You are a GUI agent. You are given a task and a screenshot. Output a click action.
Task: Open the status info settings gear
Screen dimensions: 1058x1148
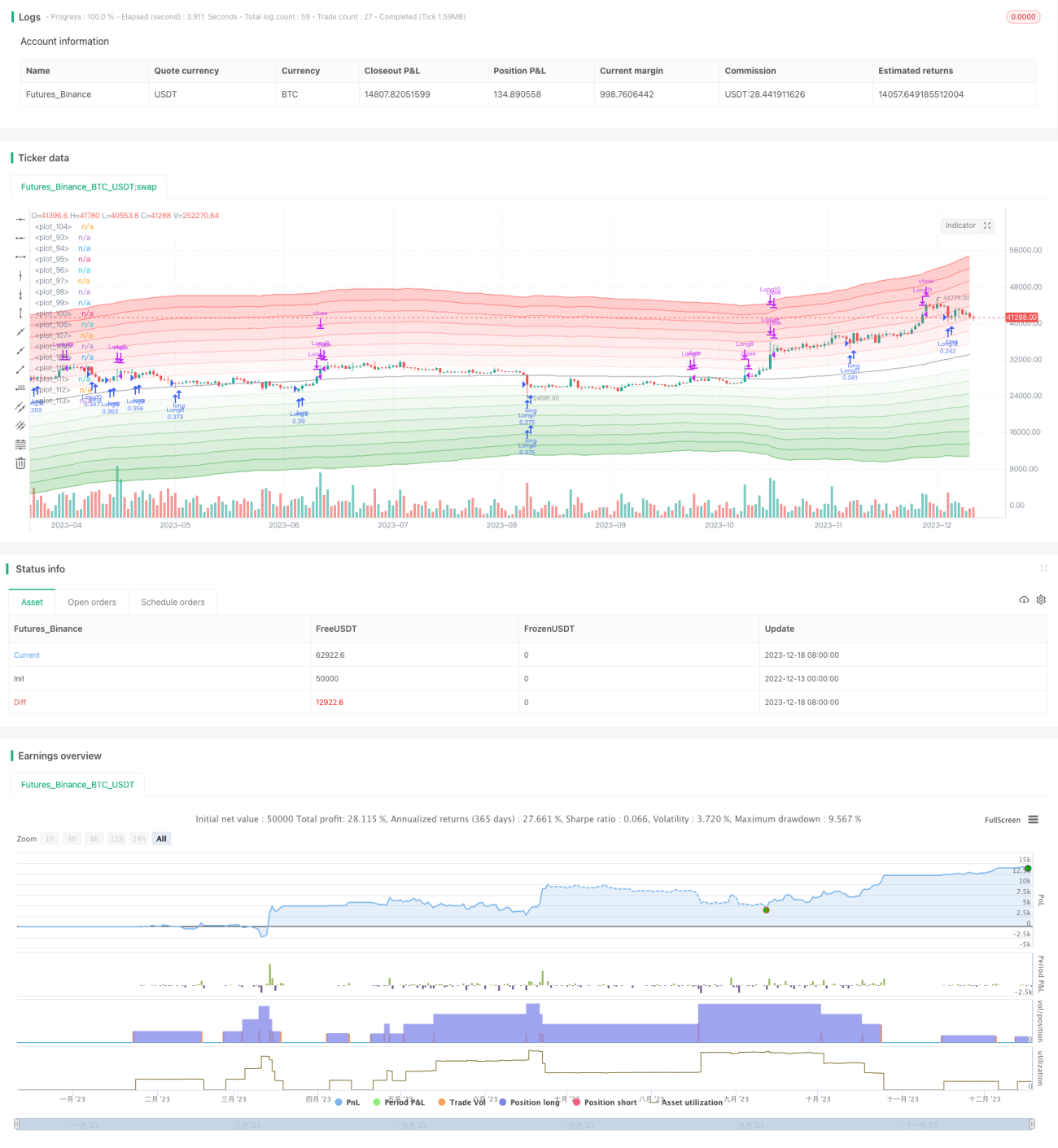click(x=1041, y=600)
